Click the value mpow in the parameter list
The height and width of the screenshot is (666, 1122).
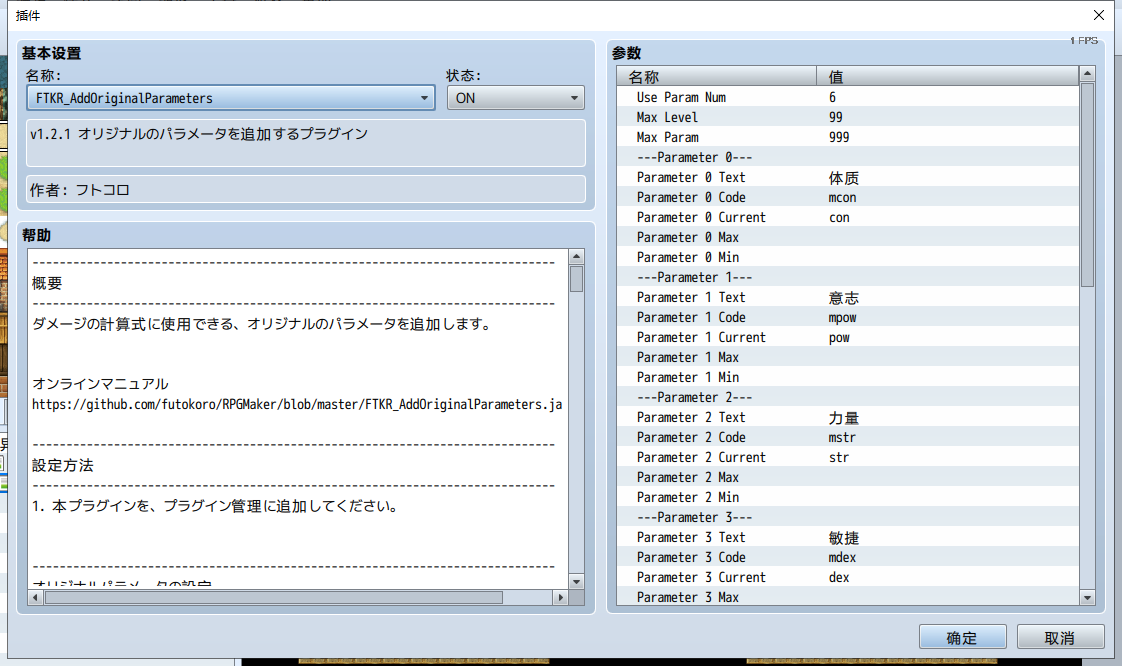point(842,318)
